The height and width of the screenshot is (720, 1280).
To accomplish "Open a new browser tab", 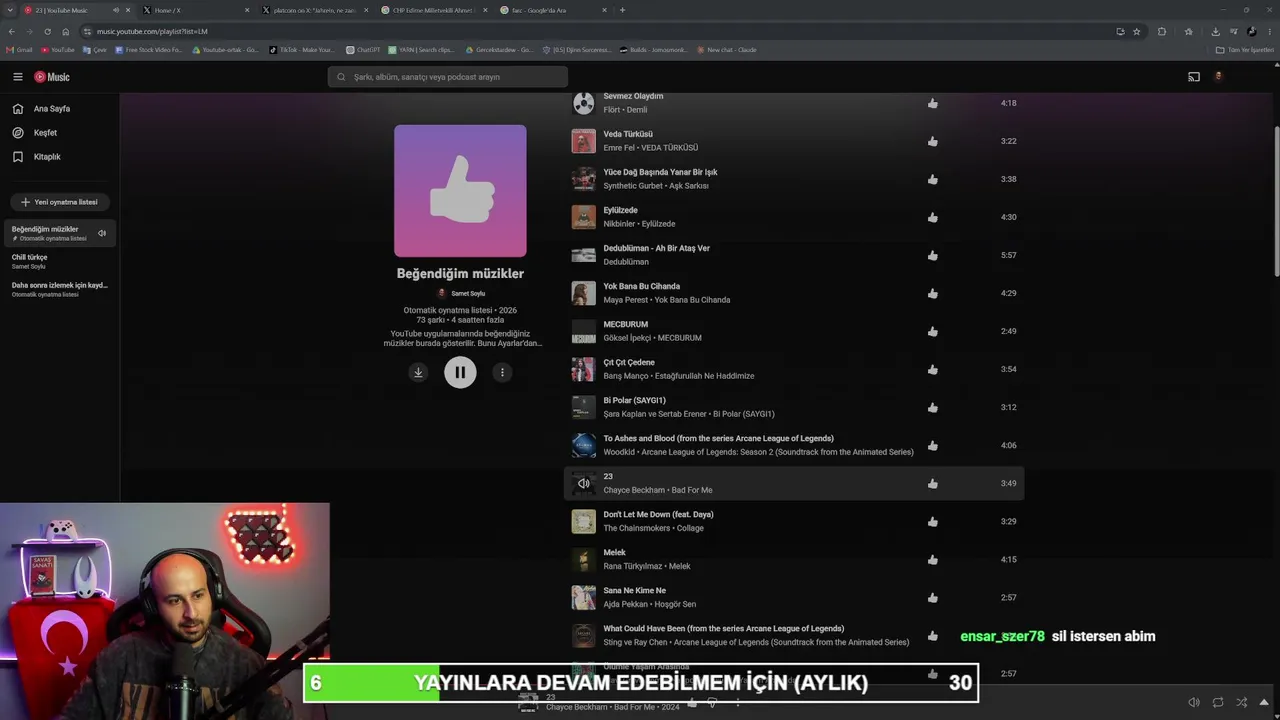I will click(622, 10).
